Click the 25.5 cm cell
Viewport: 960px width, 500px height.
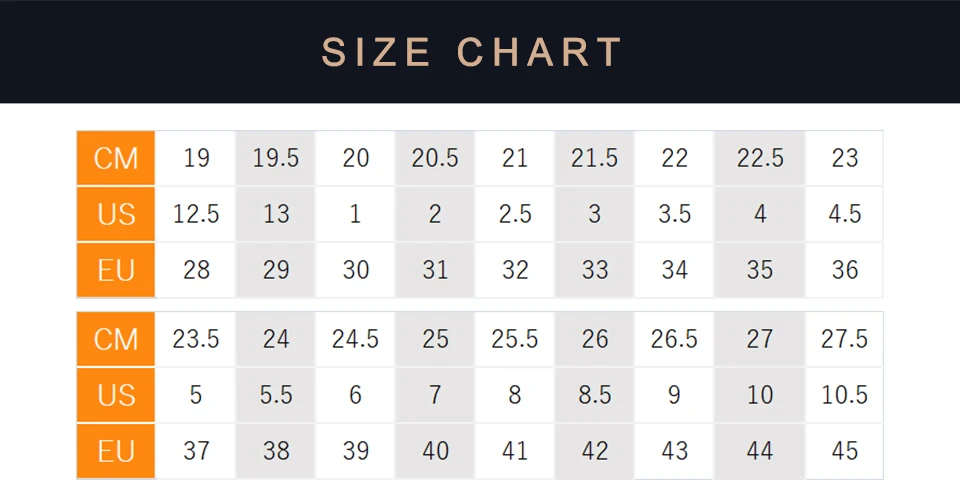click(515, 339)
